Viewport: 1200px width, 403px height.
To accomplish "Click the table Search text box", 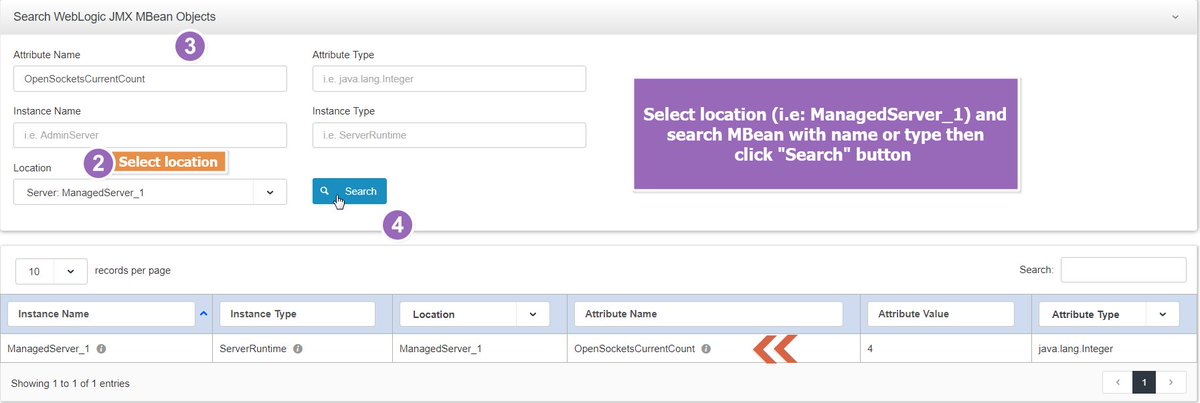I will tap(1123, 270).
